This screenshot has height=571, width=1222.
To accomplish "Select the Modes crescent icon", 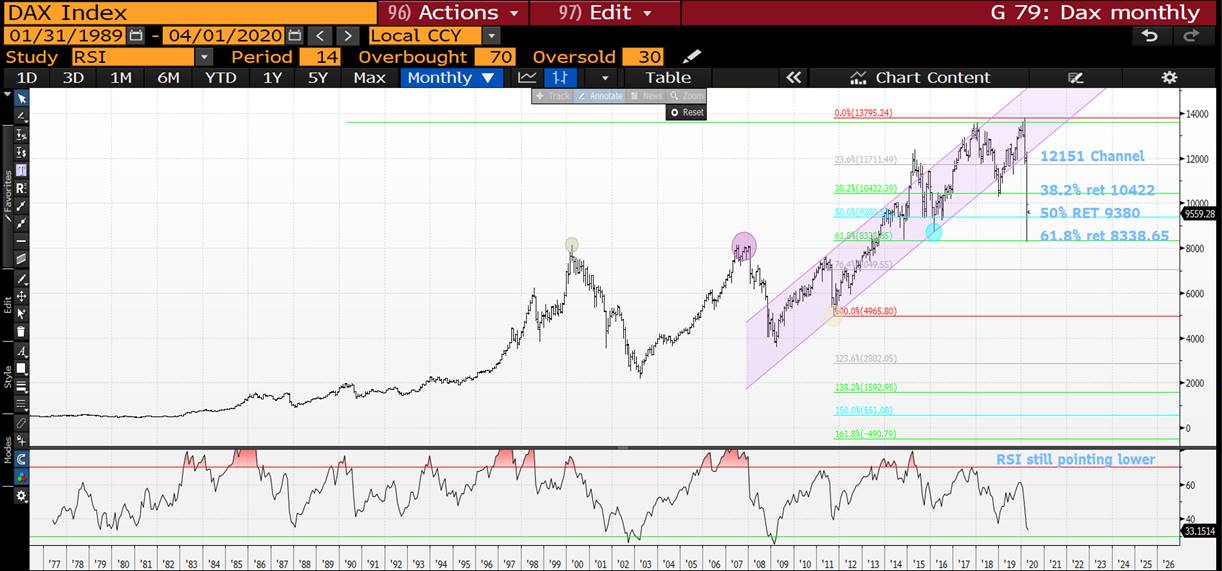I will (x=21, y=460).
